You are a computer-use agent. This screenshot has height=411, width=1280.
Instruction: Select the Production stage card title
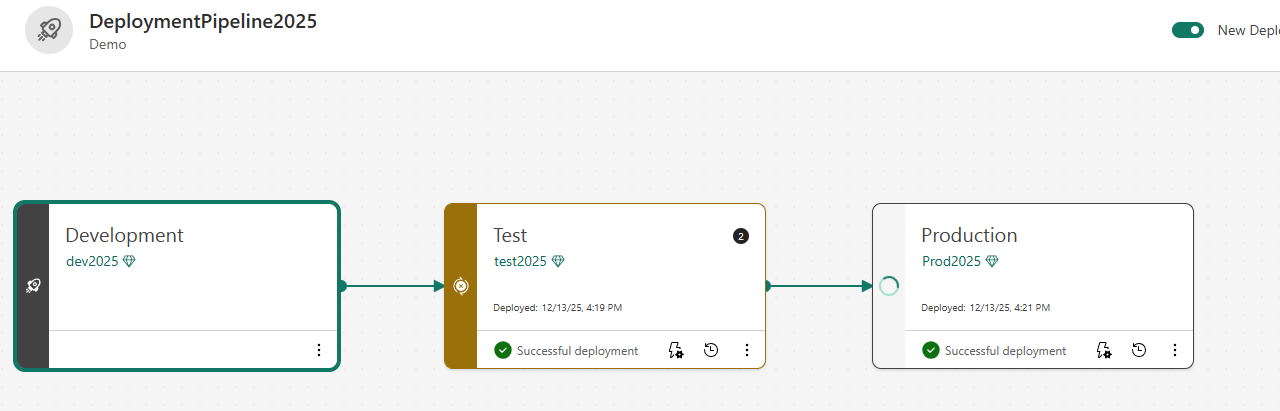coord(969,235)
